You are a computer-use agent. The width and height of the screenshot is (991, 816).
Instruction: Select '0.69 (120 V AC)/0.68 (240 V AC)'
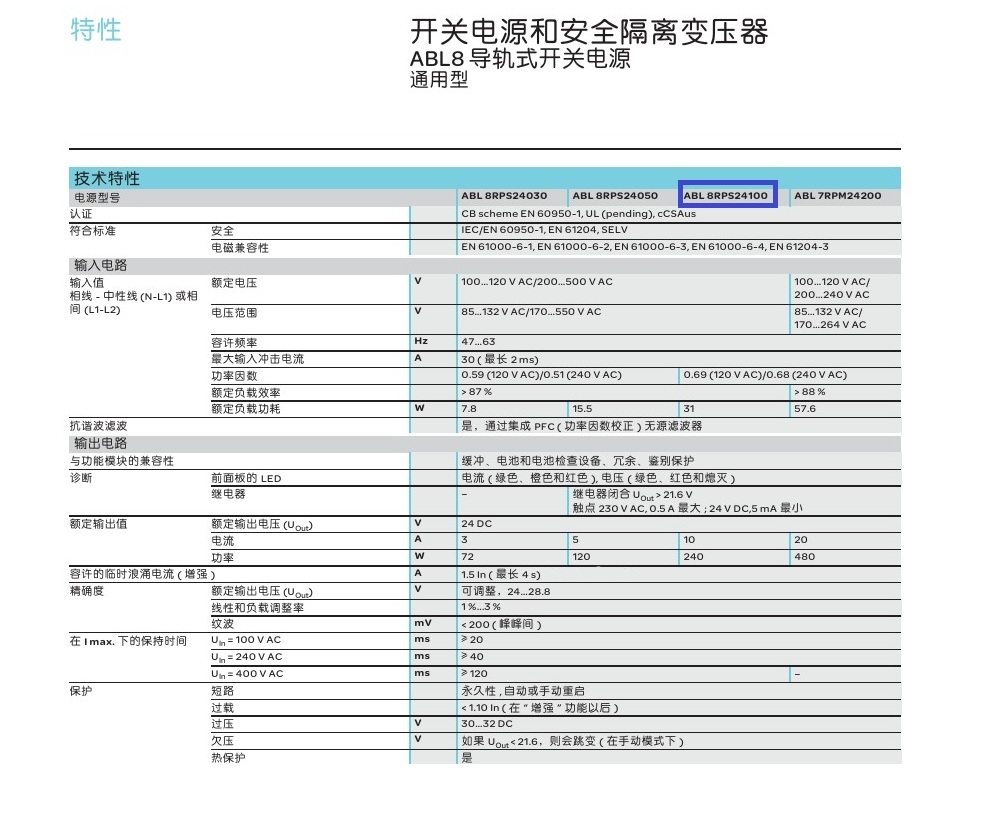click(765, 375)
